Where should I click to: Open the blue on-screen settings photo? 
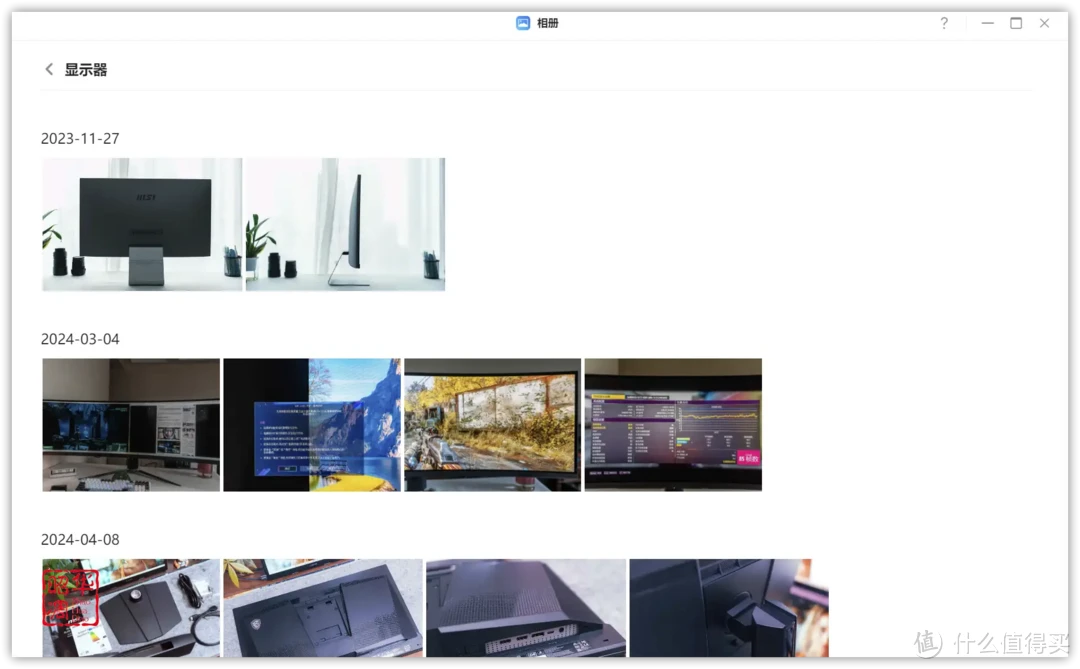click(x=311, y=424)
